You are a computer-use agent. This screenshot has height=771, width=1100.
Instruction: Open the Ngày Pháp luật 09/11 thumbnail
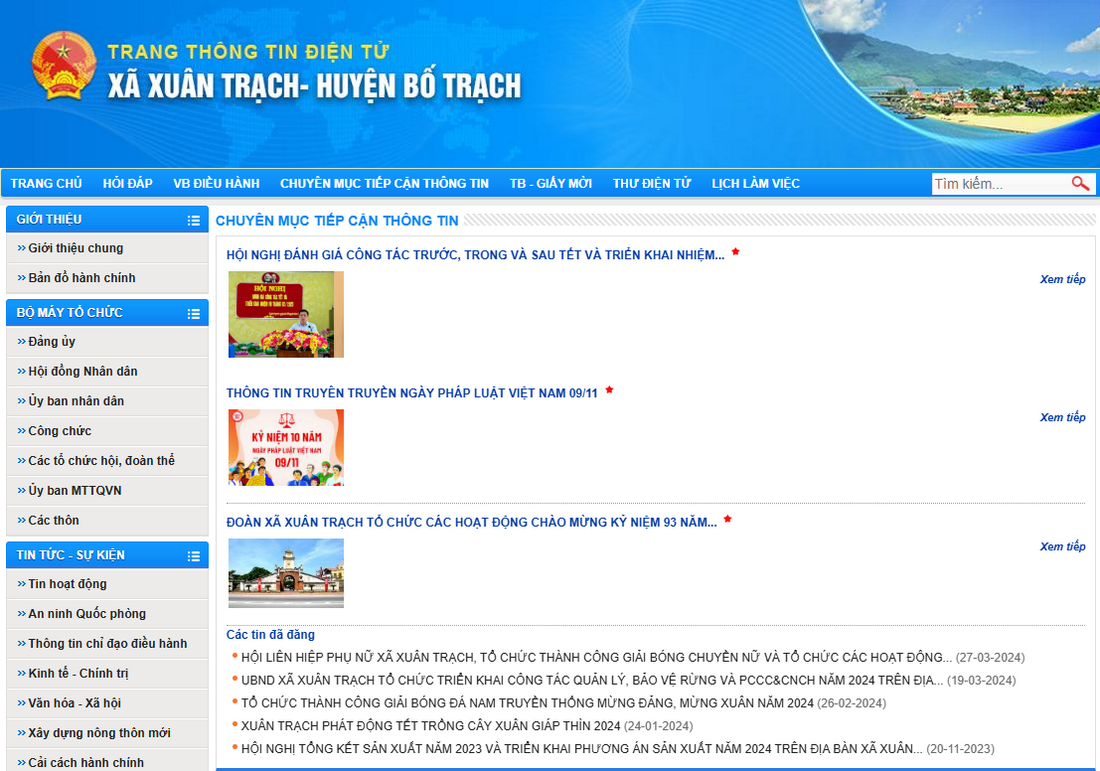[x=286, y=447]
